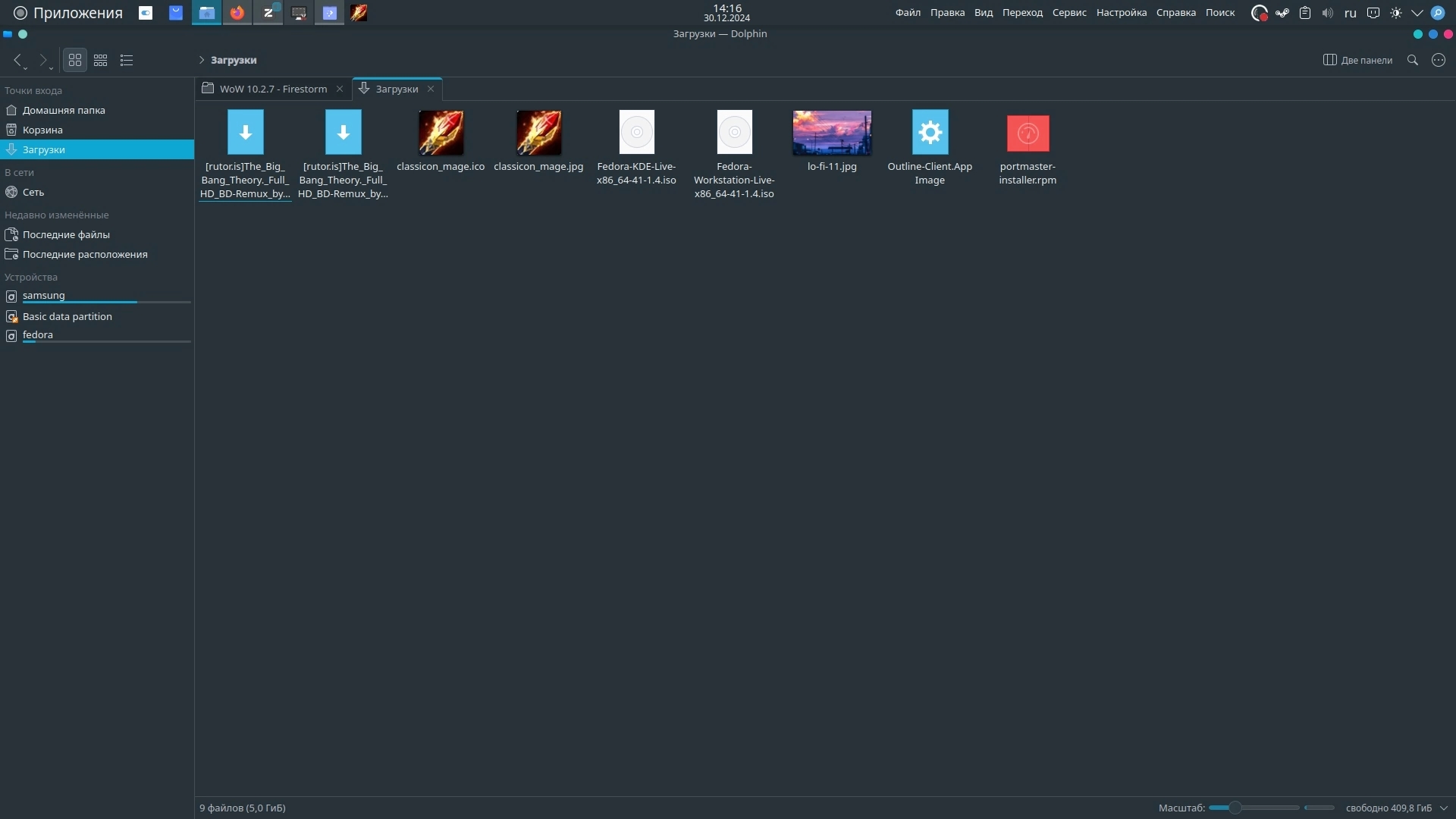
Task: Open the Zed editor task in the panel
Action: point(268,13)
